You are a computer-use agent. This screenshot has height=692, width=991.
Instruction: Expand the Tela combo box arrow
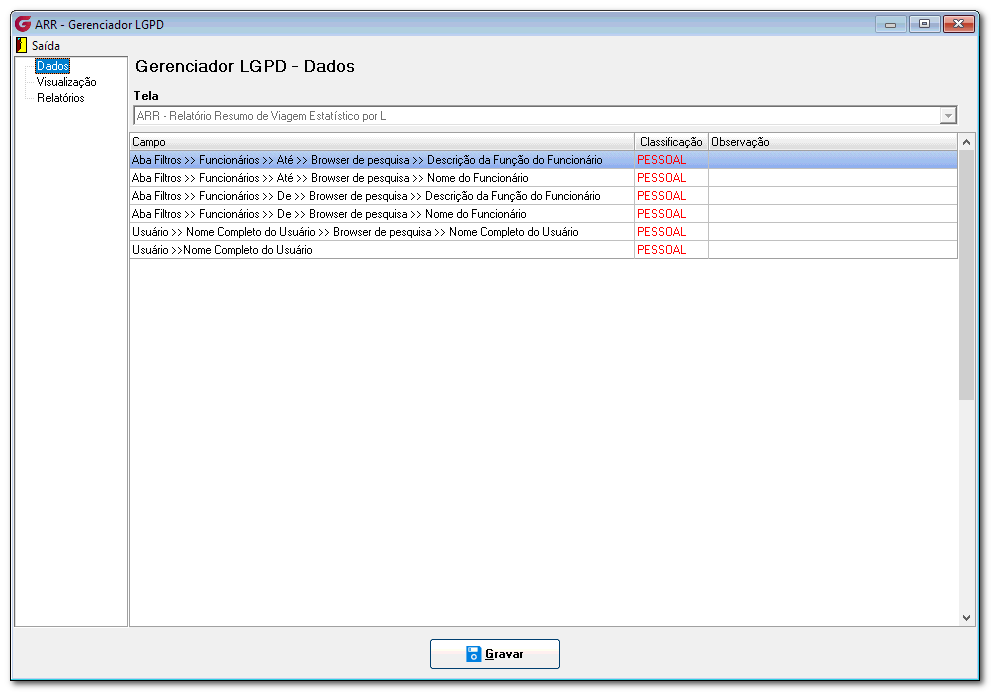947,116
